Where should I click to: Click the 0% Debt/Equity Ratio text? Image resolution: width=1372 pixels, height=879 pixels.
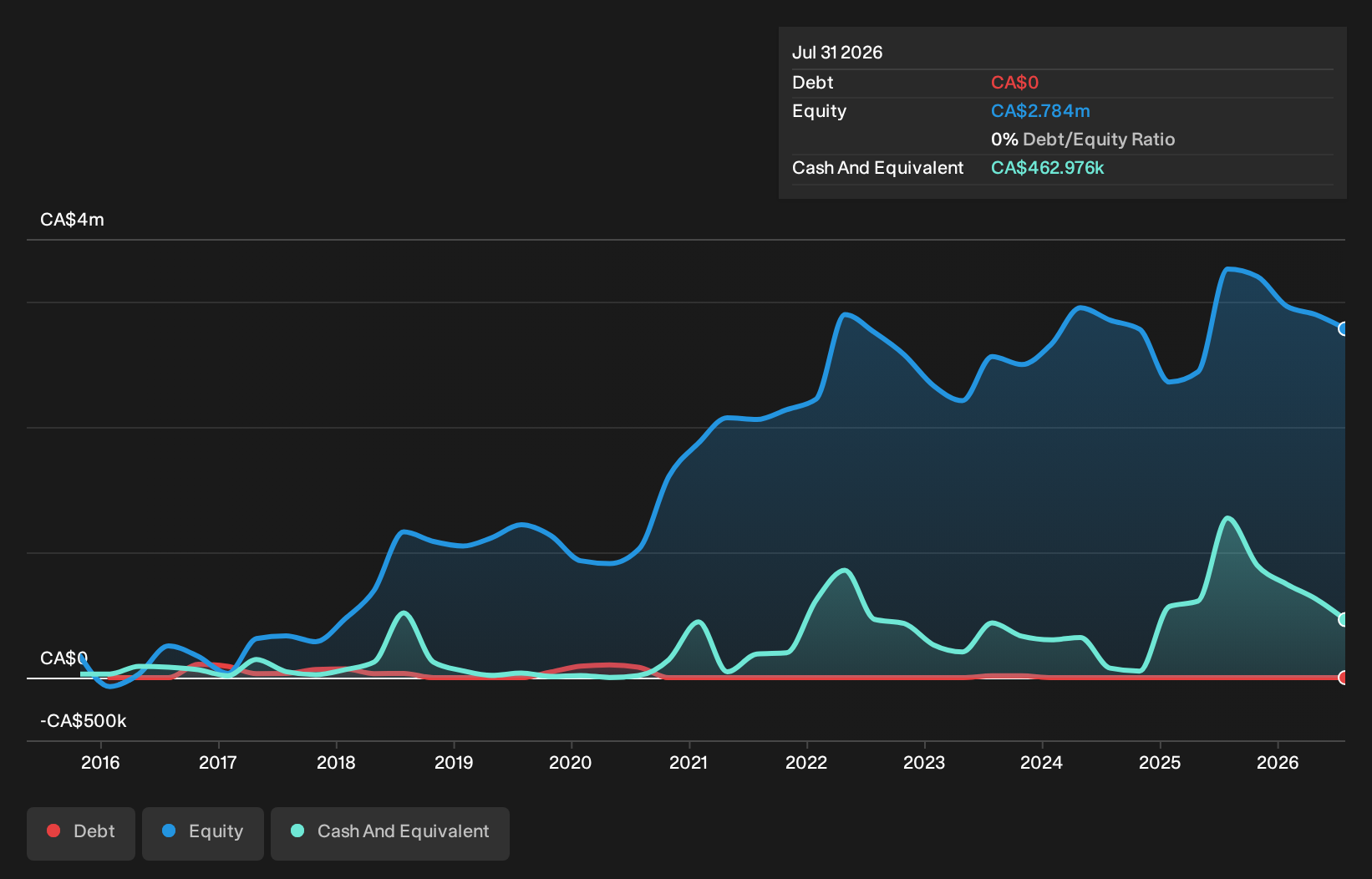[1083, 140]
